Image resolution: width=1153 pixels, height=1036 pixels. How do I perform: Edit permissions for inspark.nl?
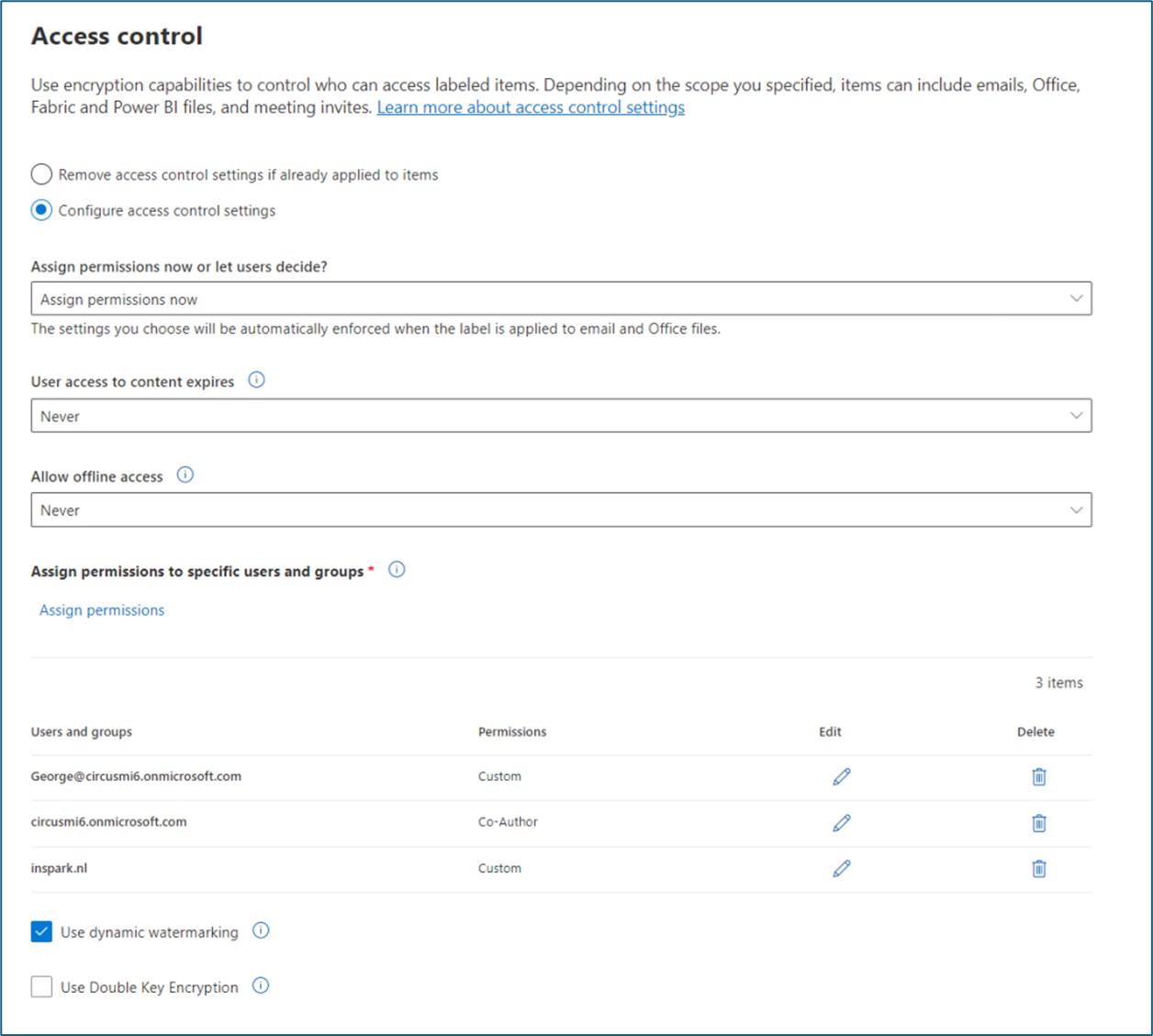(x=842, y=868)
